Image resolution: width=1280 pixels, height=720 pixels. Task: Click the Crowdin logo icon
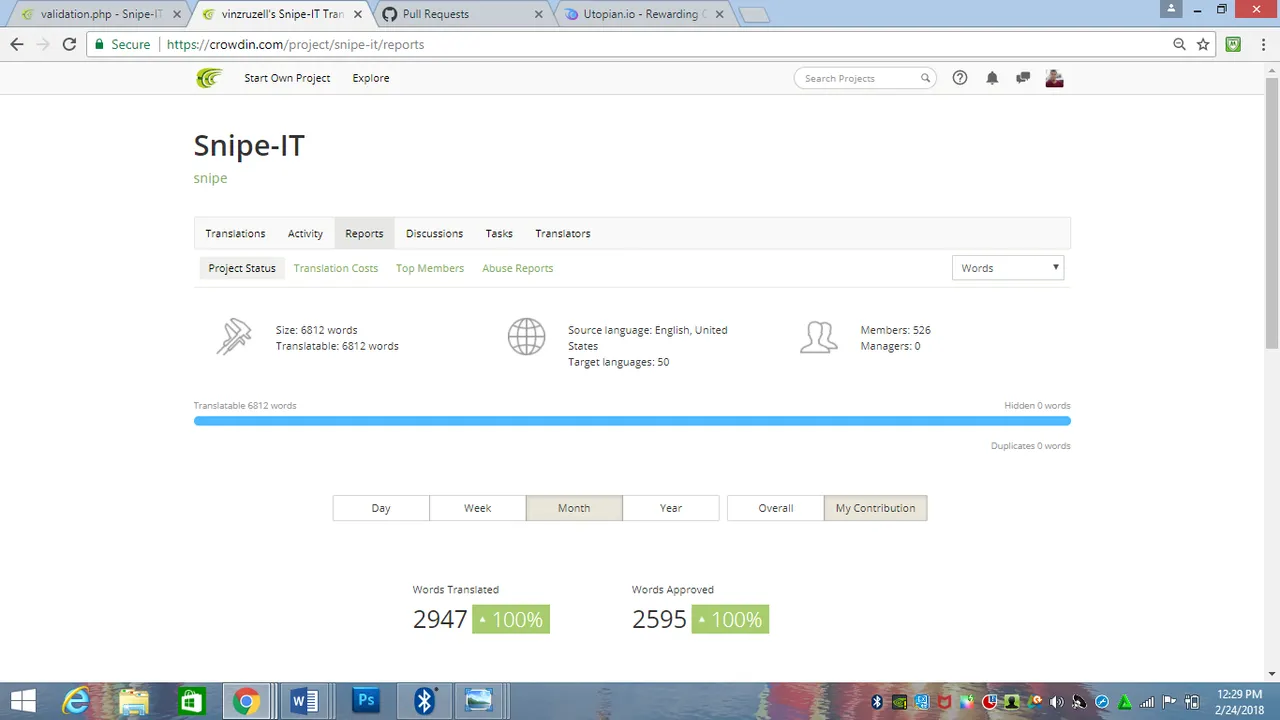(209, 78)
